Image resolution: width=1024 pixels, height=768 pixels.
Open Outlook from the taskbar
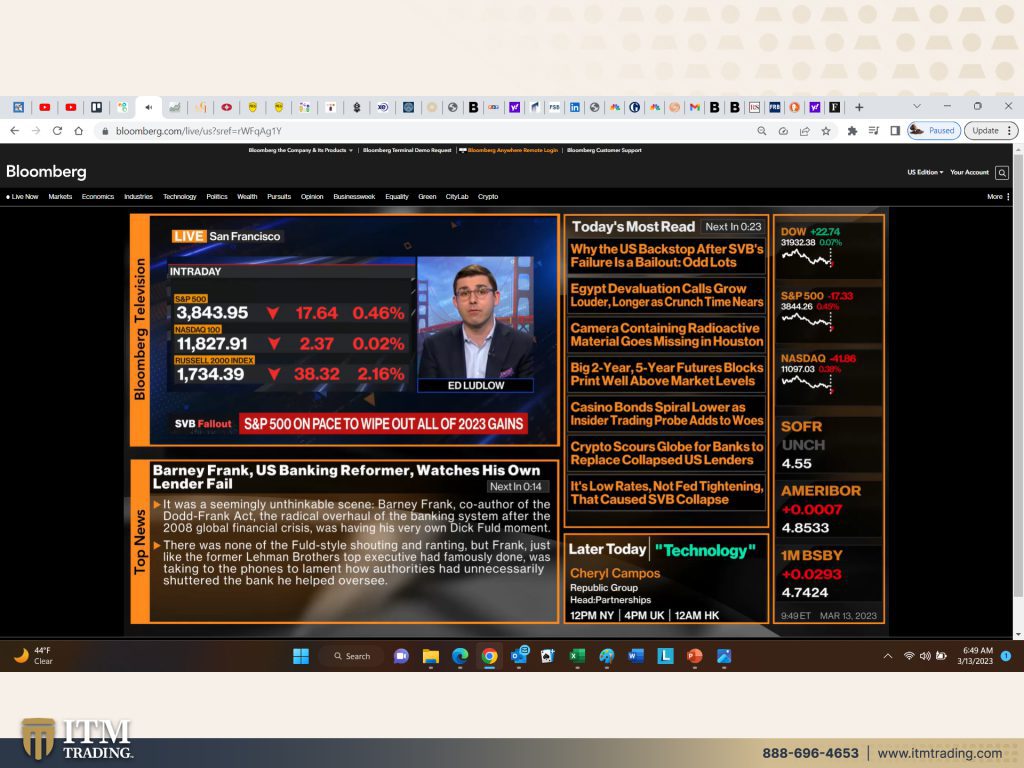(519, 656)
